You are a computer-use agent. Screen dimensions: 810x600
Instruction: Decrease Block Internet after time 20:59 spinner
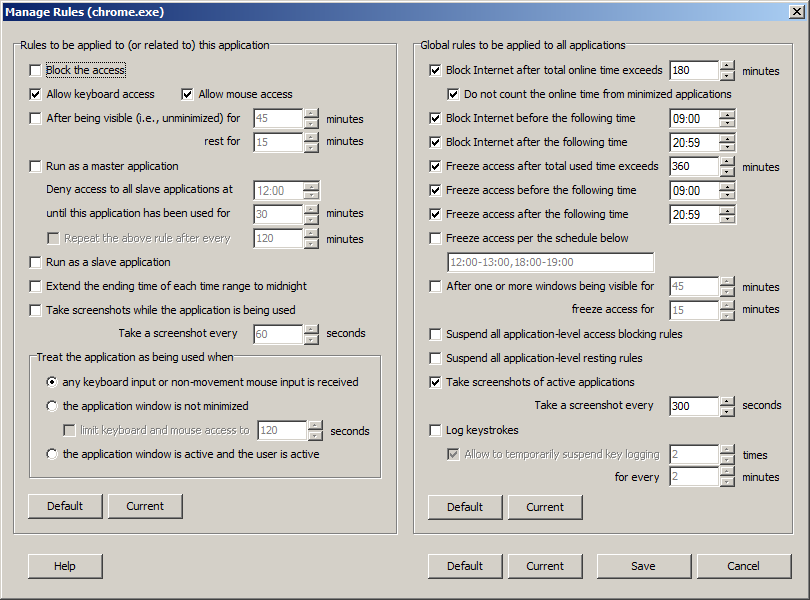point(727,147)
